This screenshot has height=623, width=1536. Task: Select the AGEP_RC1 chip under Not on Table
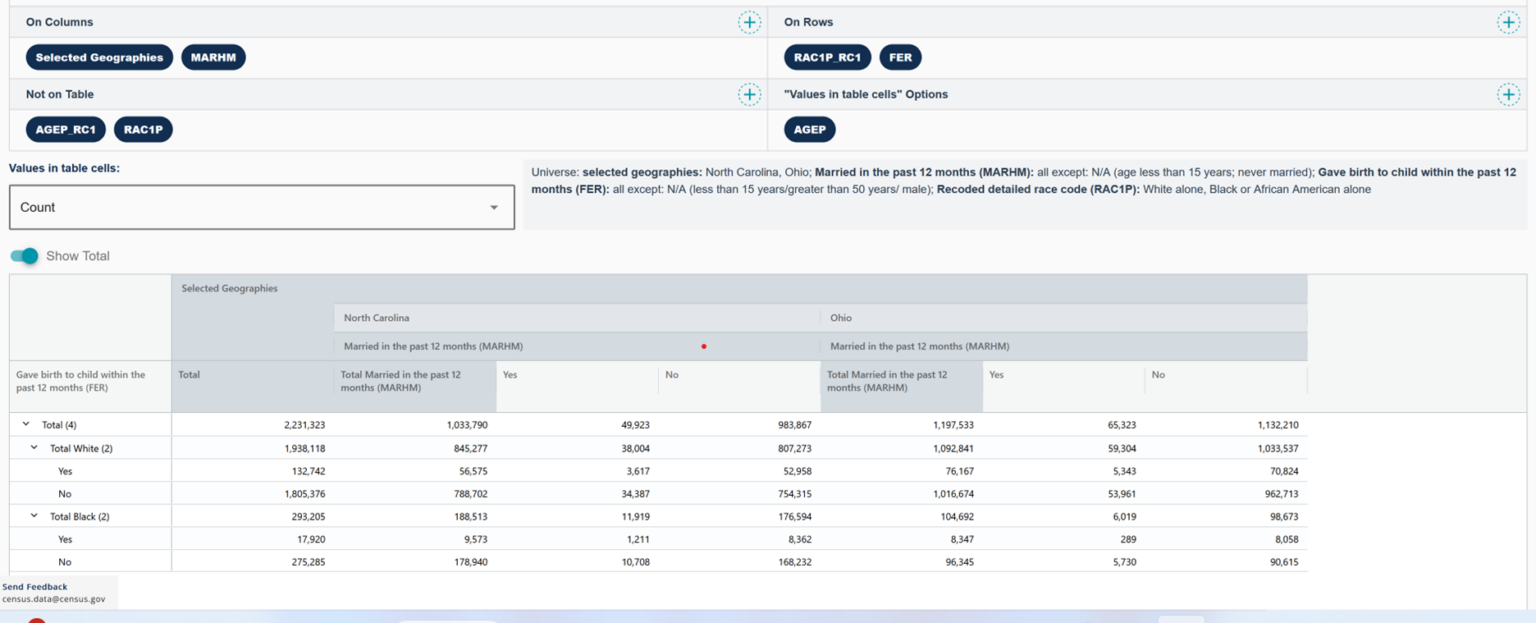coord(65,129)
